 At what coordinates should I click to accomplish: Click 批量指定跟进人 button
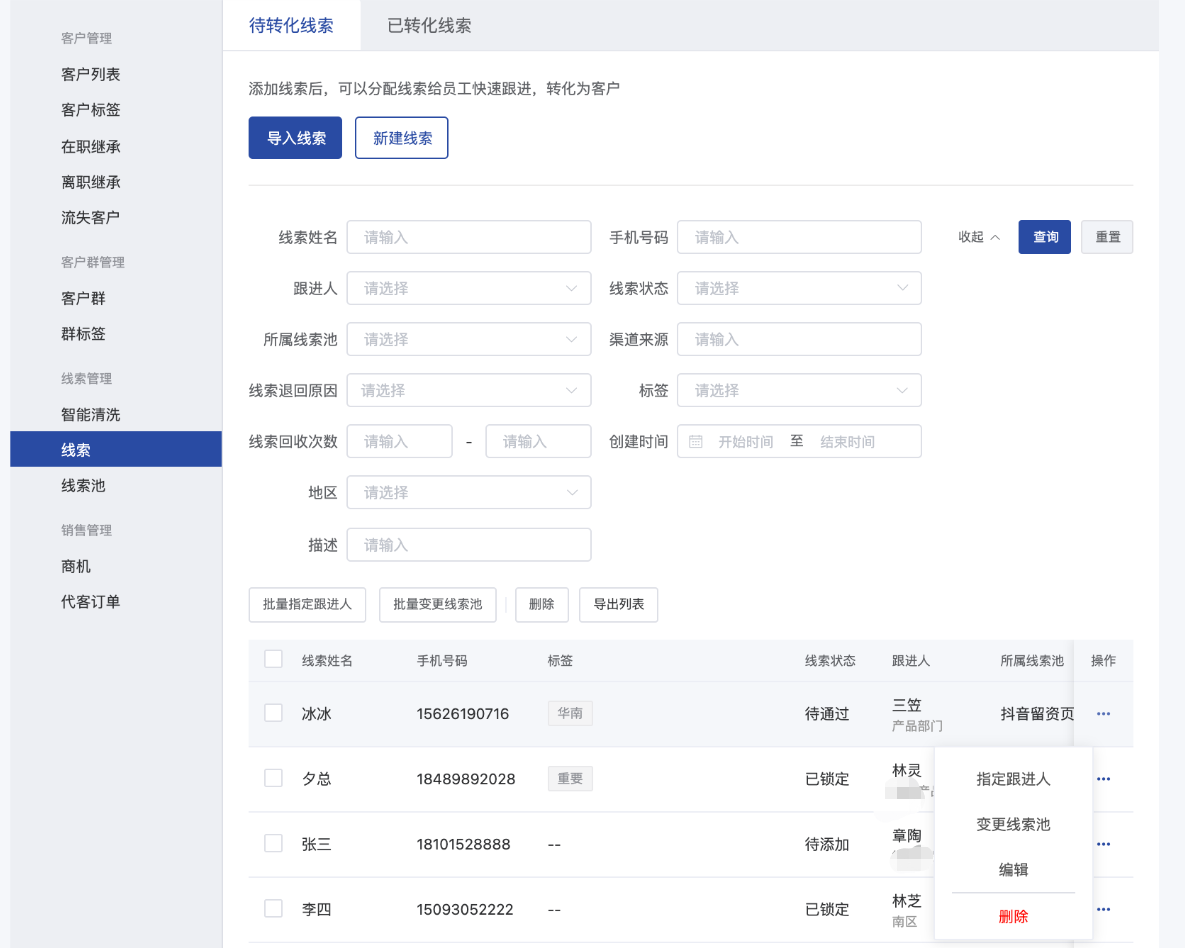click(x=307, y=605)
